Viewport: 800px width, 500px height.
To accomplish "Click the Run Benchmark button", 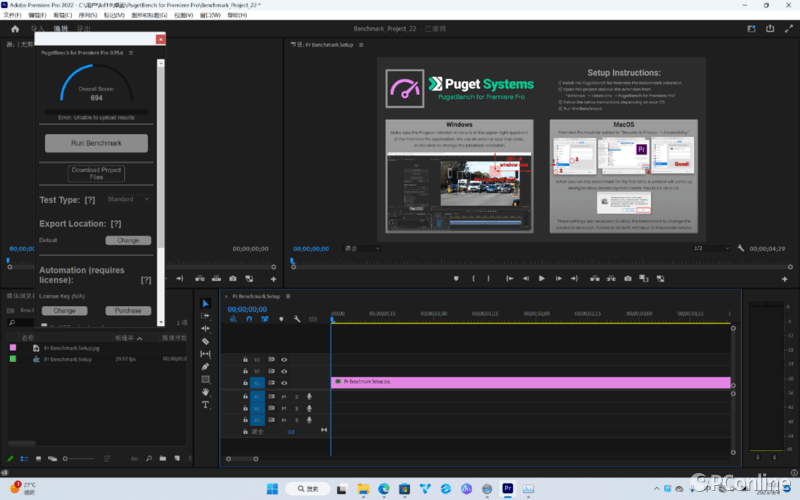I will point(96,143).
